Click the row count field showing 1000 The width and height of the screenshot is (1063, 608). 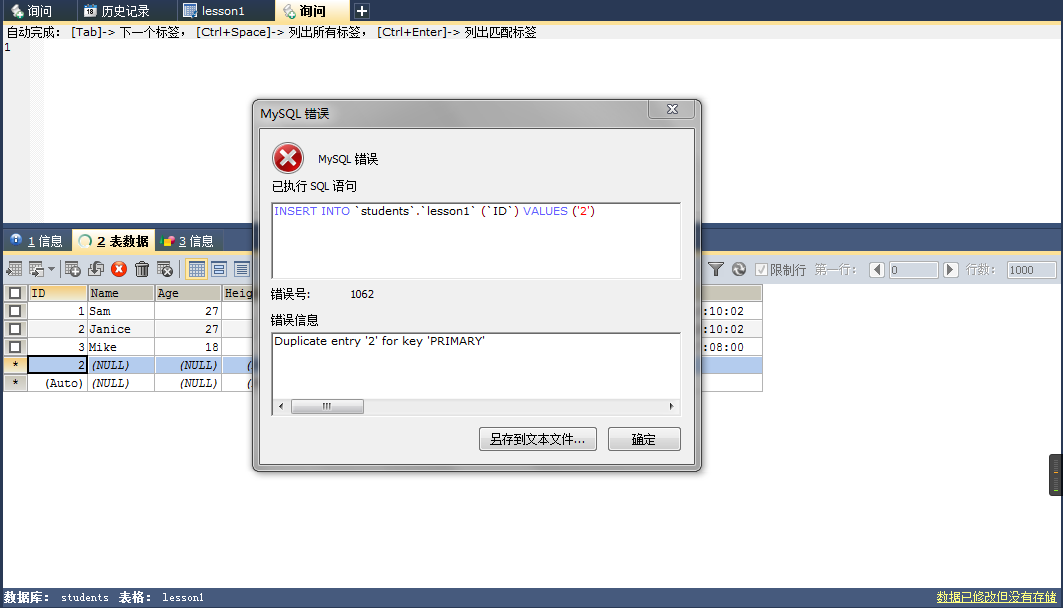[1031, 270]
